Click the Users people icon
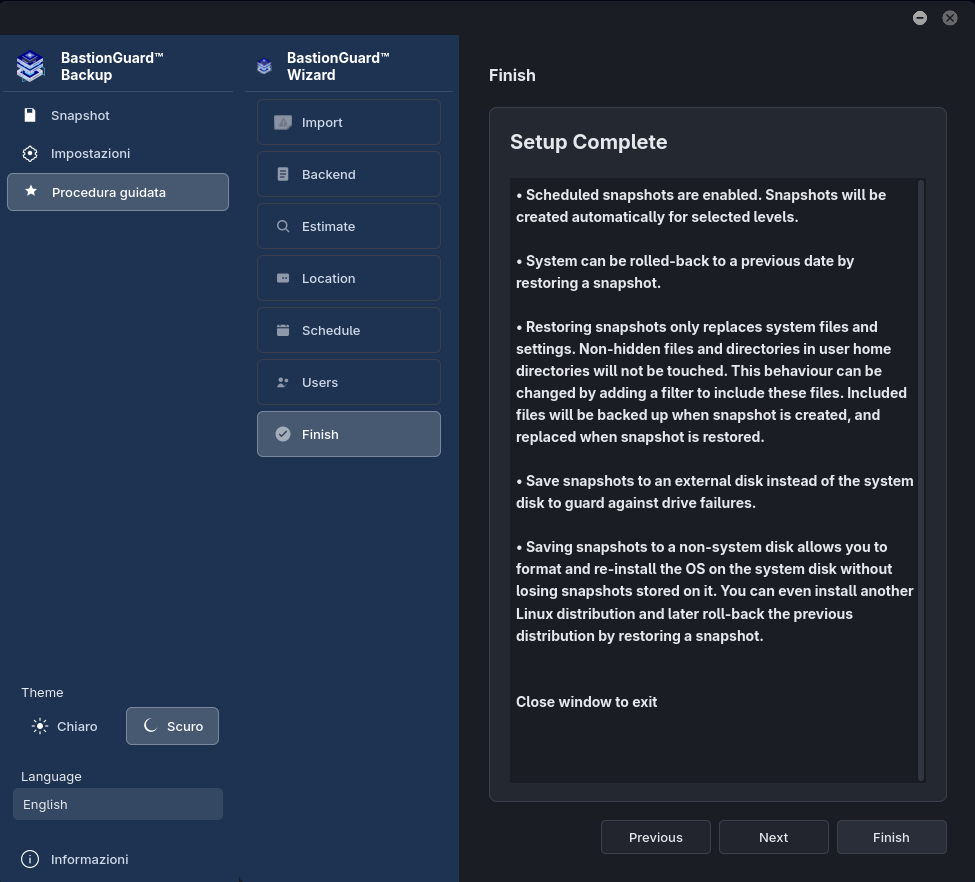 283,382
